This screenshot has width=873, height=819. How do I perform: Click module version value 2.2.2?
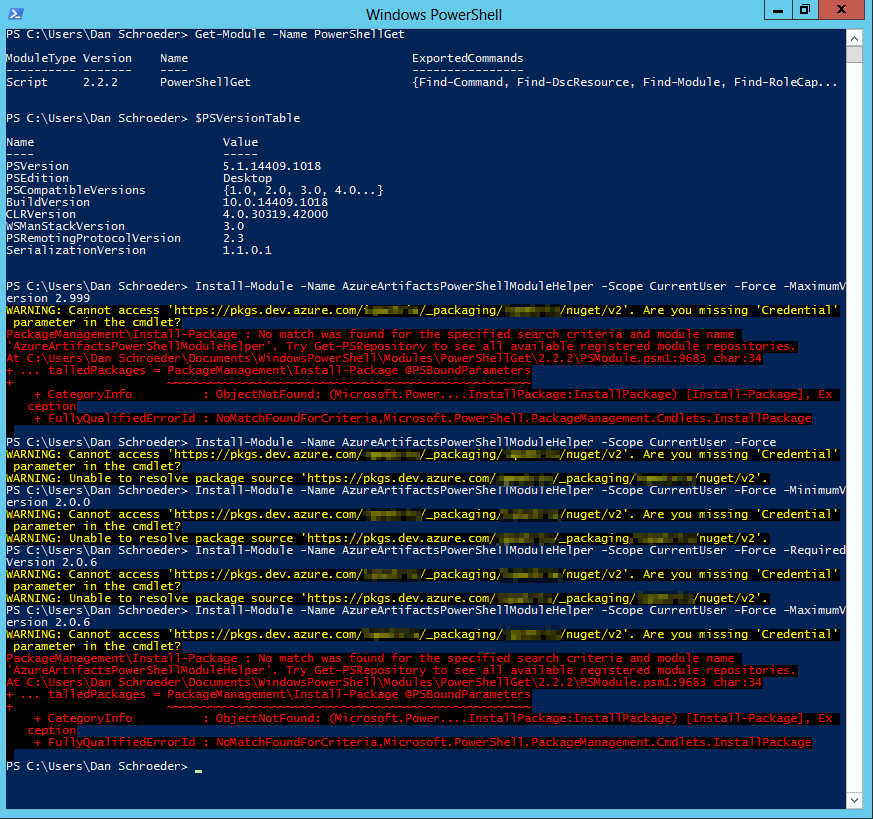[100, 82]
